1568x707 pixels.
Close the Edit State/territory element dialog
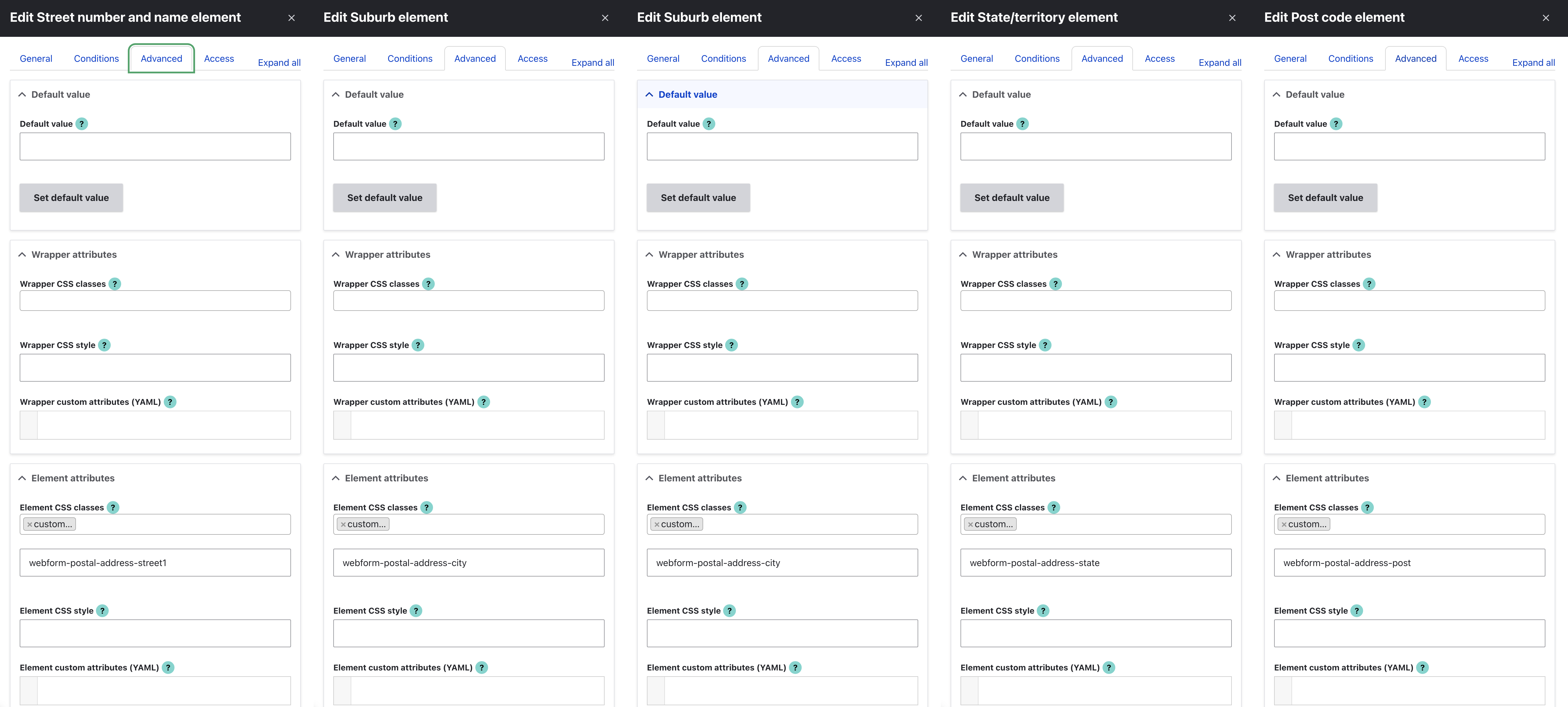click(x=1232, y=18)
